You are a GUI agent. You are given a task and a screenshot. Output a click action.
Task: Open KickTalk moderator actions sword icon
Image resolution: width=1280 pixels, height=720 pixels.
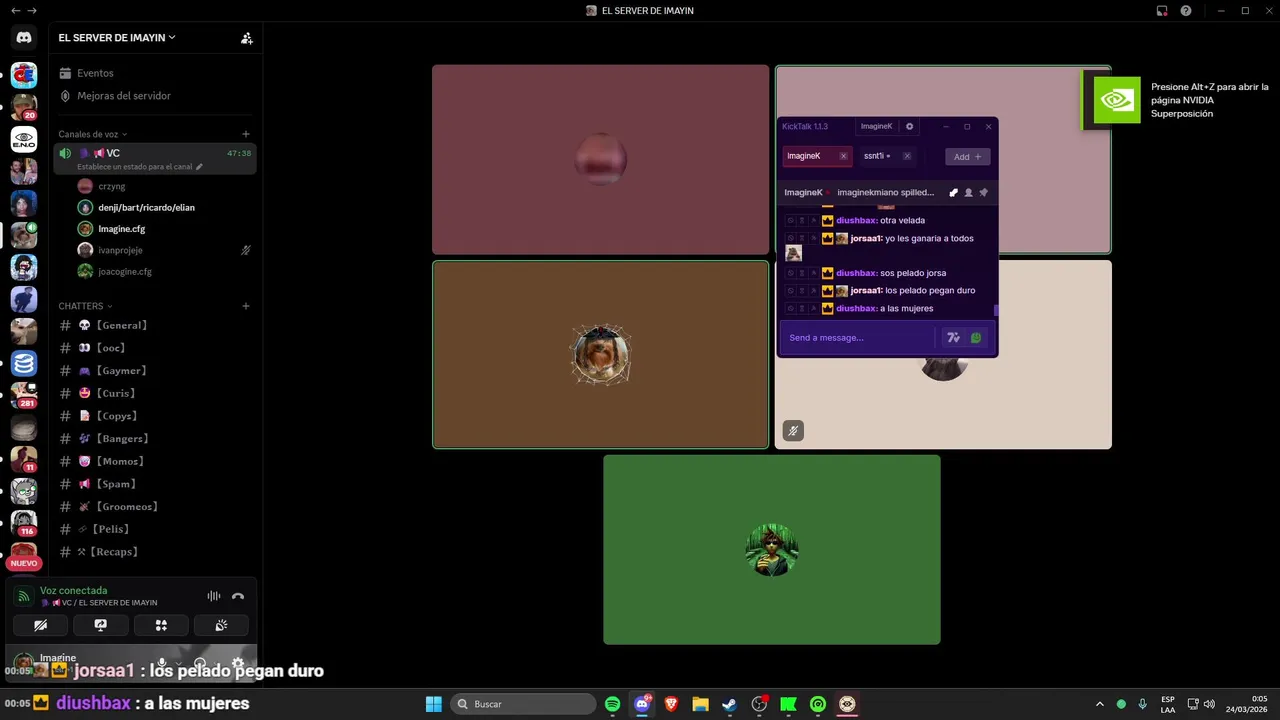(953, 192)
